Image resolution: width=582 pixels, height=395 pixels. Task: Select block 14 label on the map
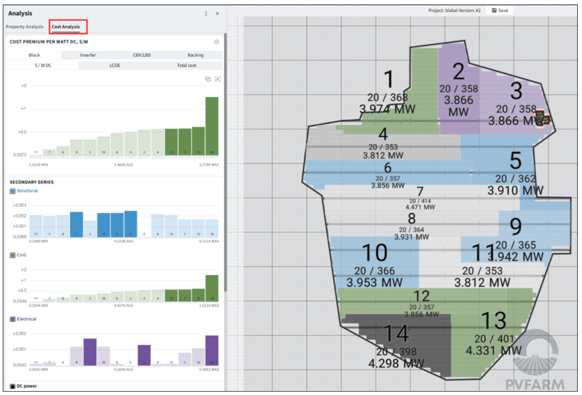396,333
